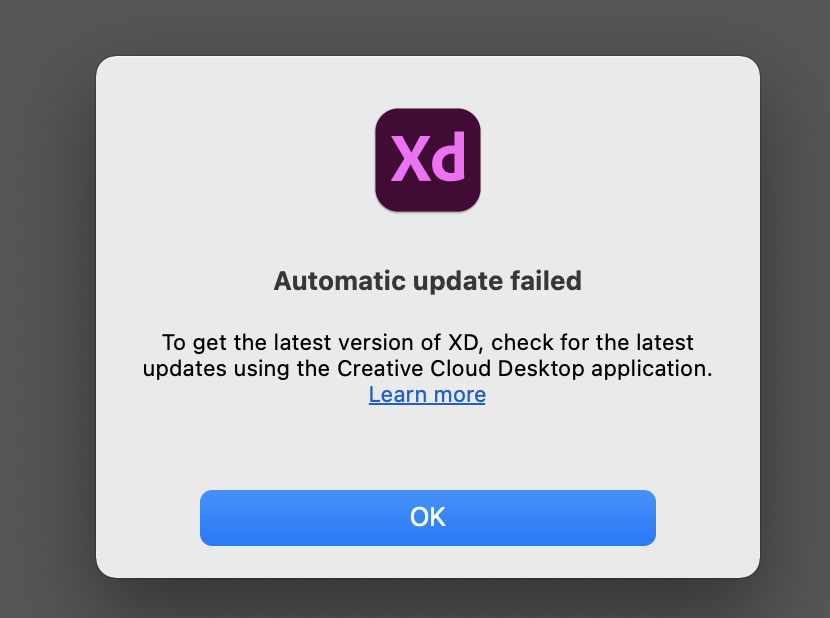Click the dialog's light gray background

click(427, 450)
